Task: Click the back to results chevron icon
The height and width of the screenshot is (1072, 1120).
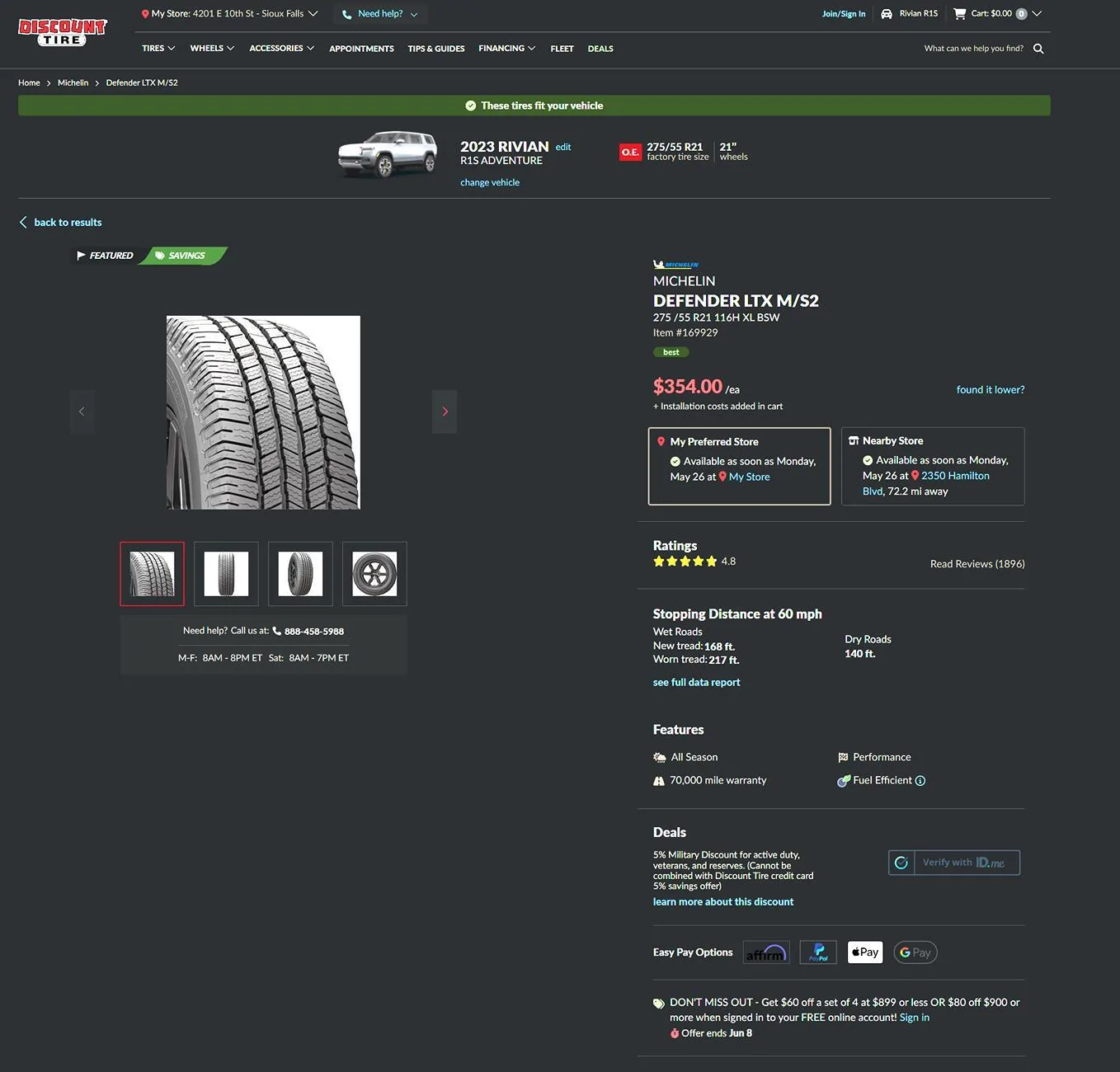Action: point(23,223)
